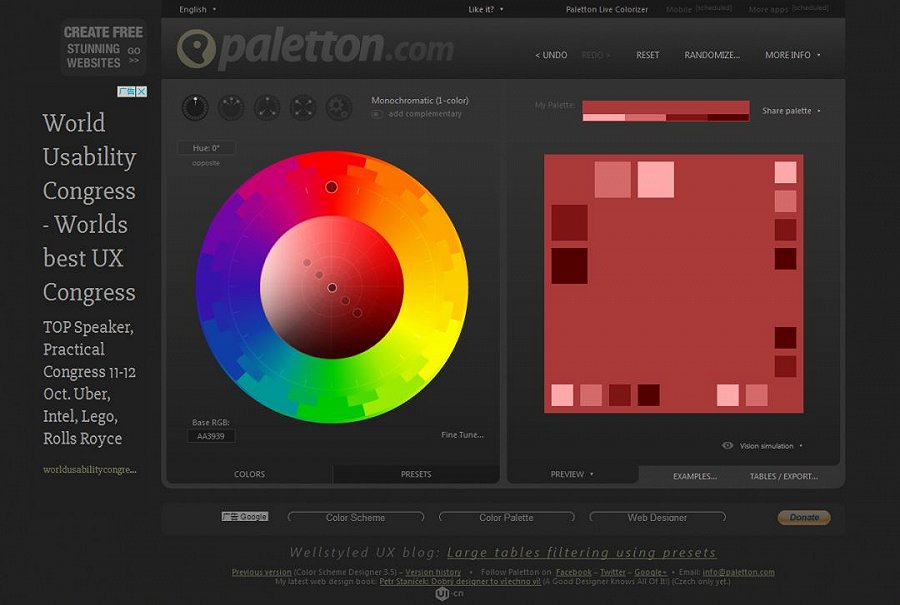Click the RANDOMIZE... button
Viewport: 900px width, 605px height.
(x=712, y=55)
